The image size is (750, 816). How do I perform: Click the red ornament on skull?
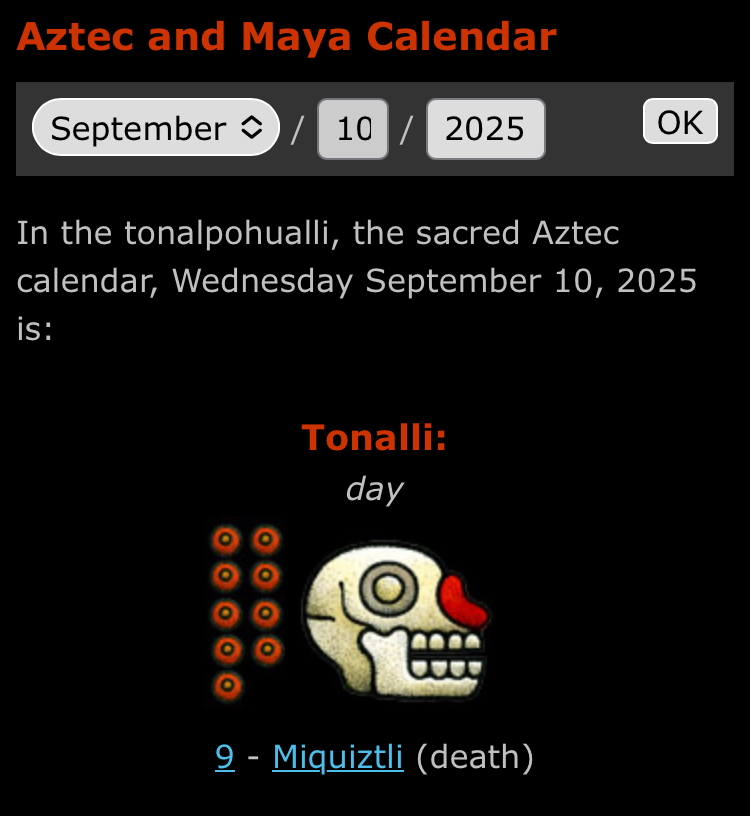463,603
